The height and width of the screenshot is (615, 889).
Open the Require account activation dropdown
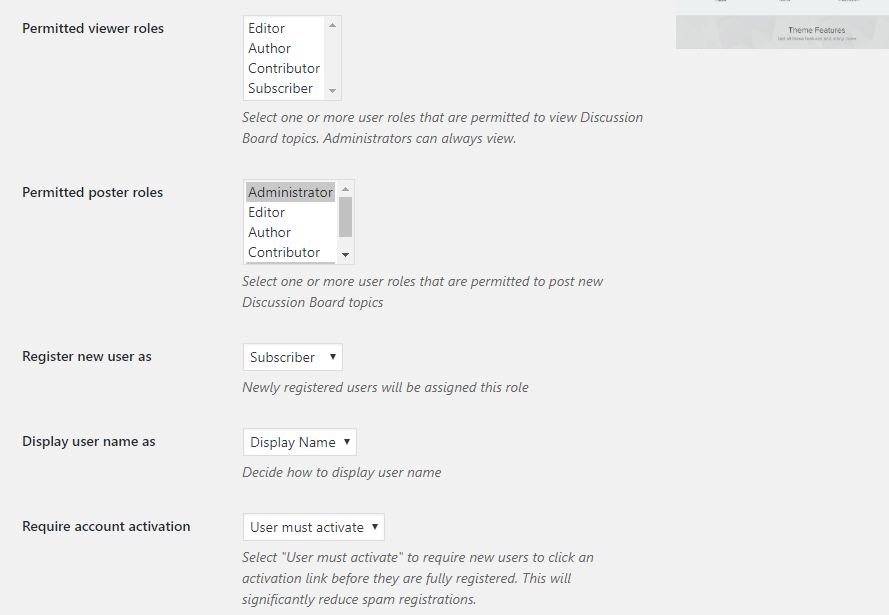click(313, 526)
